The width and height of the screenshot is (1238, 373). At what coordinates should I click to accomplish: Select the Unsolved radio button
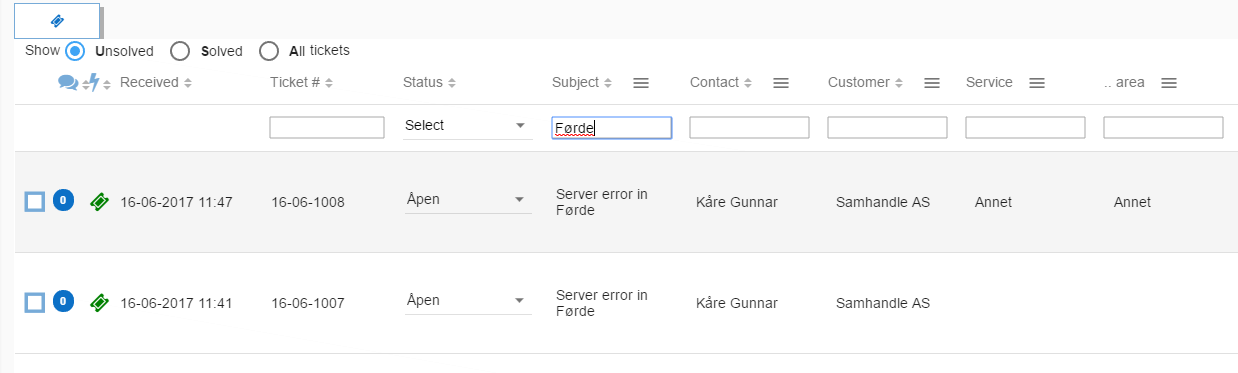point(75,50)
